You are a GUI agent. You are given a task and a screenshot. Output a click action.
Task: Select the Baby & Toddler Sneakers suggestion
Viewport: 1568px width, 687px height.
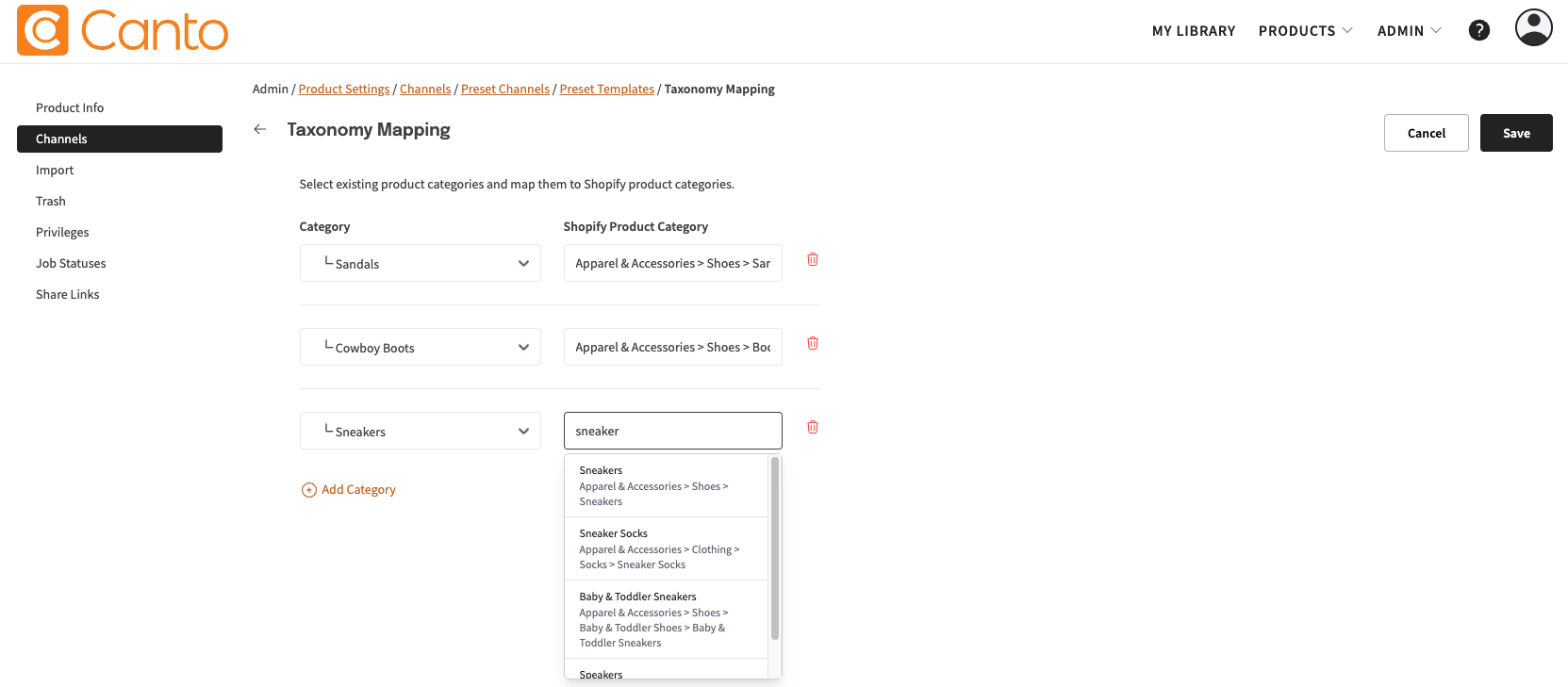click(x=666, y=619)
